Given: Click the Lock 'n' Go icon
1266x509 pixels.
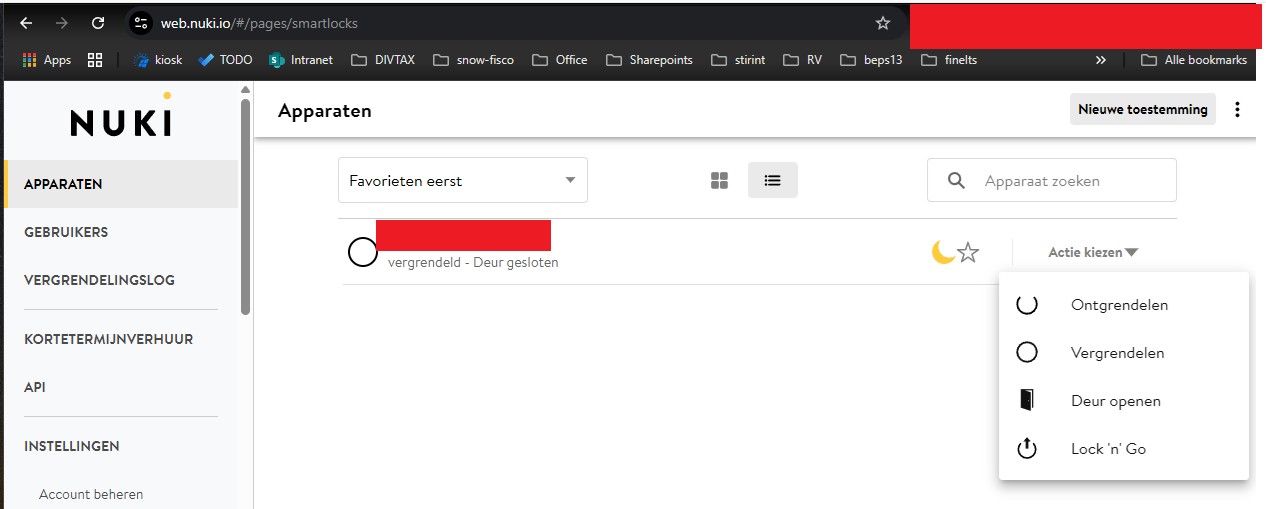Looking at the screenshot, I should tap(1026, 449).
